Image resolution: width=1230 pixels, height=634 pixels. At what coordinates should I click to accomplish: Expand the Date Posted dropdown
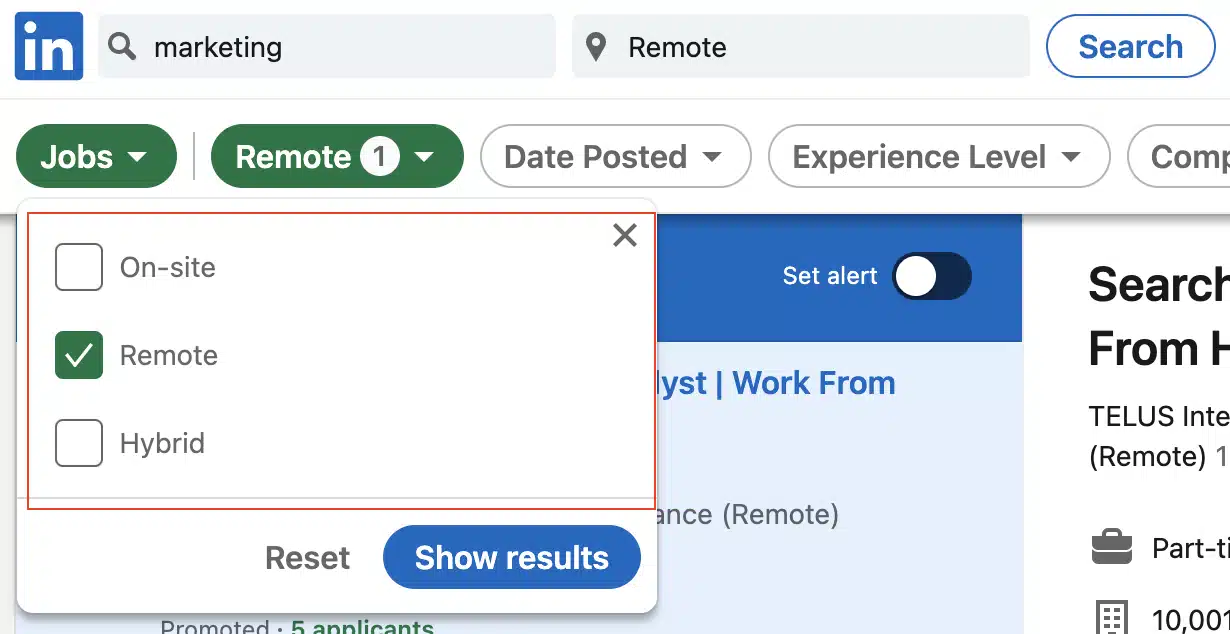614,157
